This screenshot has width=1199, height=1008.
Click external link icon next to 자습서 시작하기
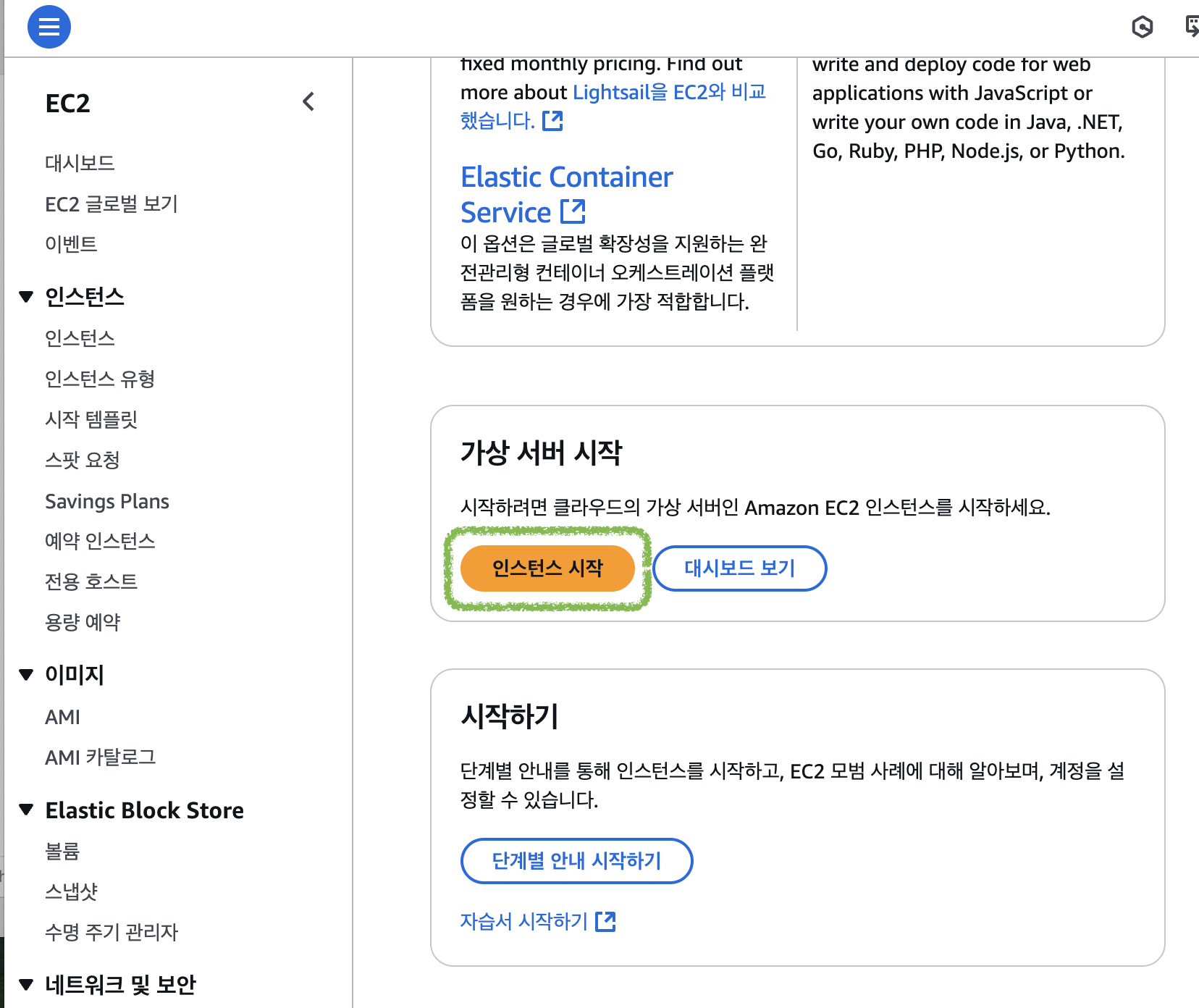click(605, 922)
